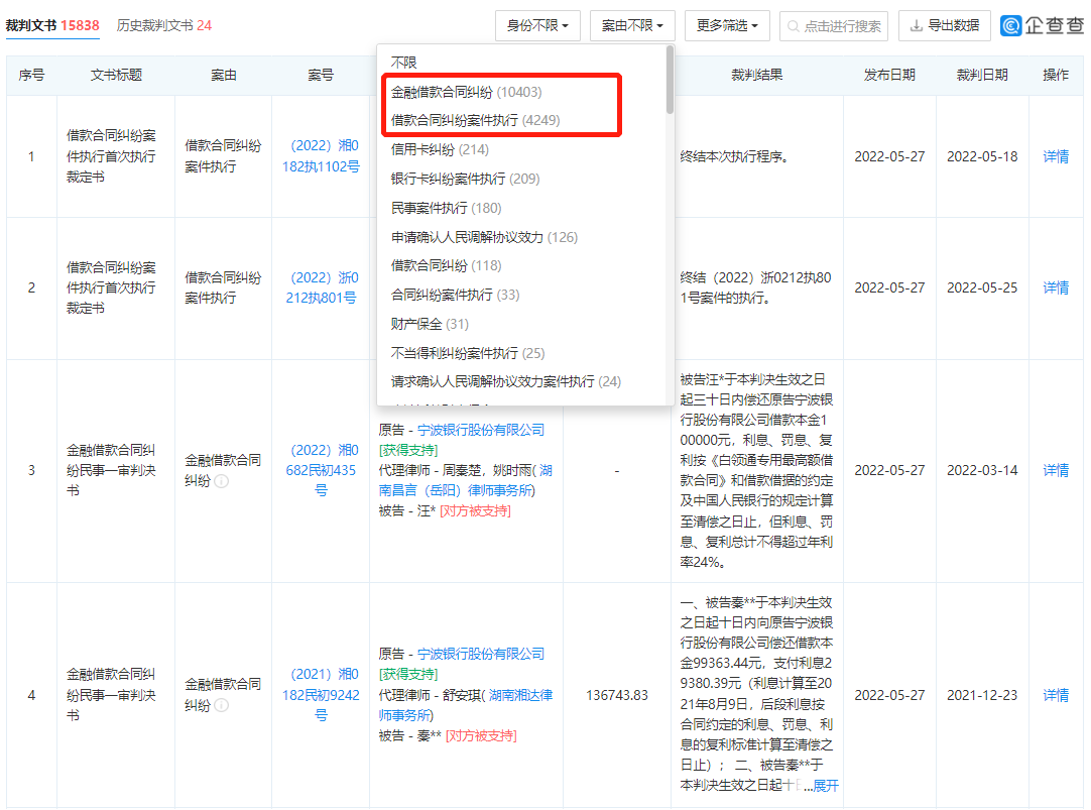
Task: Open the 身份不限 dropdown
Action: [x=537, y=26]
